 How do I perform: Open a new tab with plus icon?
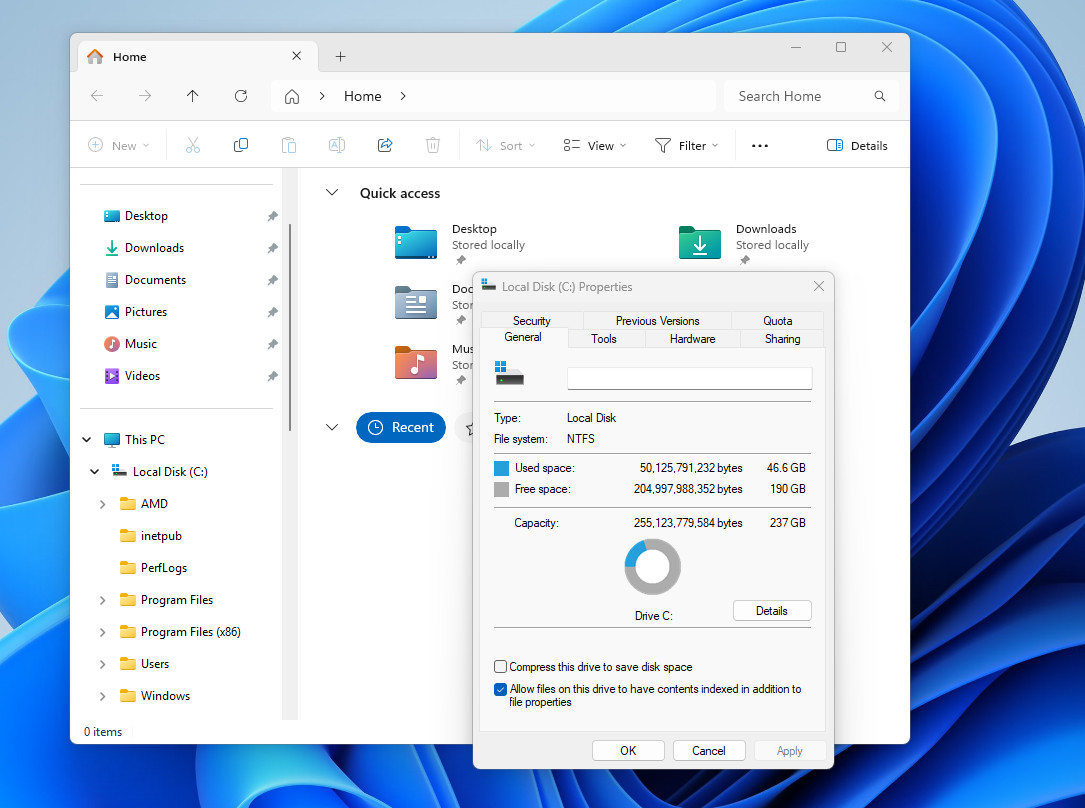(340, 57)
